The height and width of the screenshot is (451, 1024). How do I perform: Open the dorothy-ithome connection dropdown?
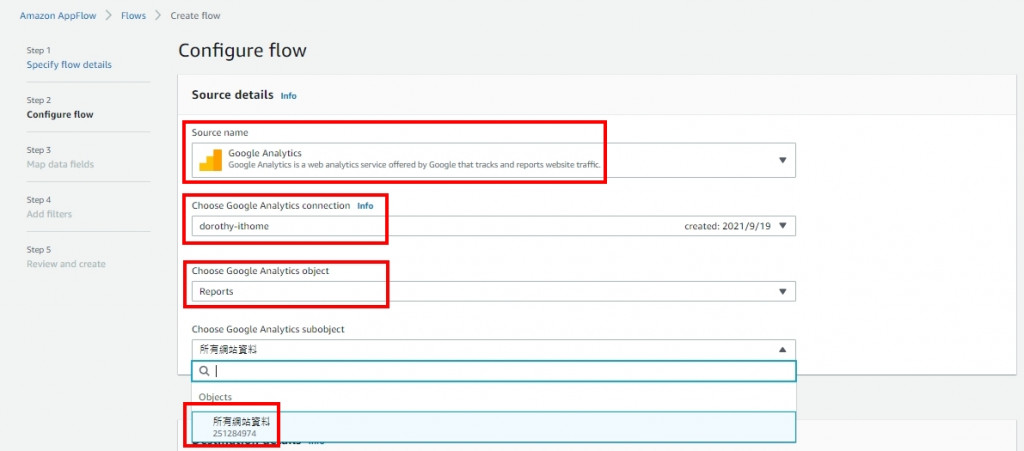click(493, 226)
